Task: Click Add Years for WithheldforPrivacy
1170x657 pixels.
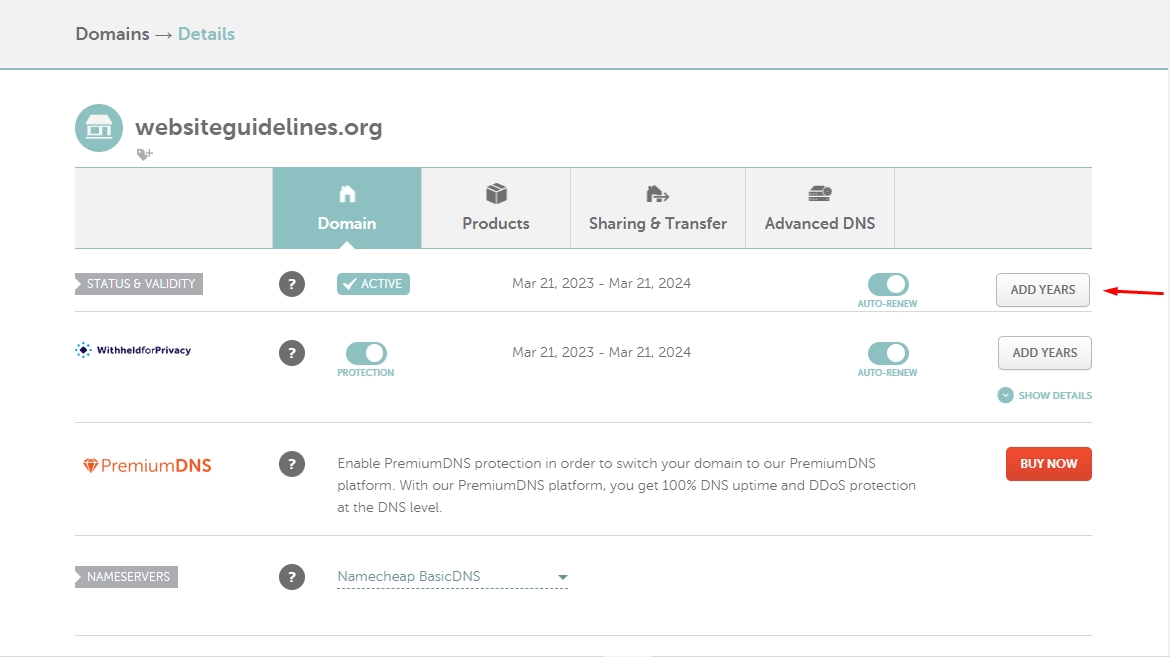Action: [1045, 353]
